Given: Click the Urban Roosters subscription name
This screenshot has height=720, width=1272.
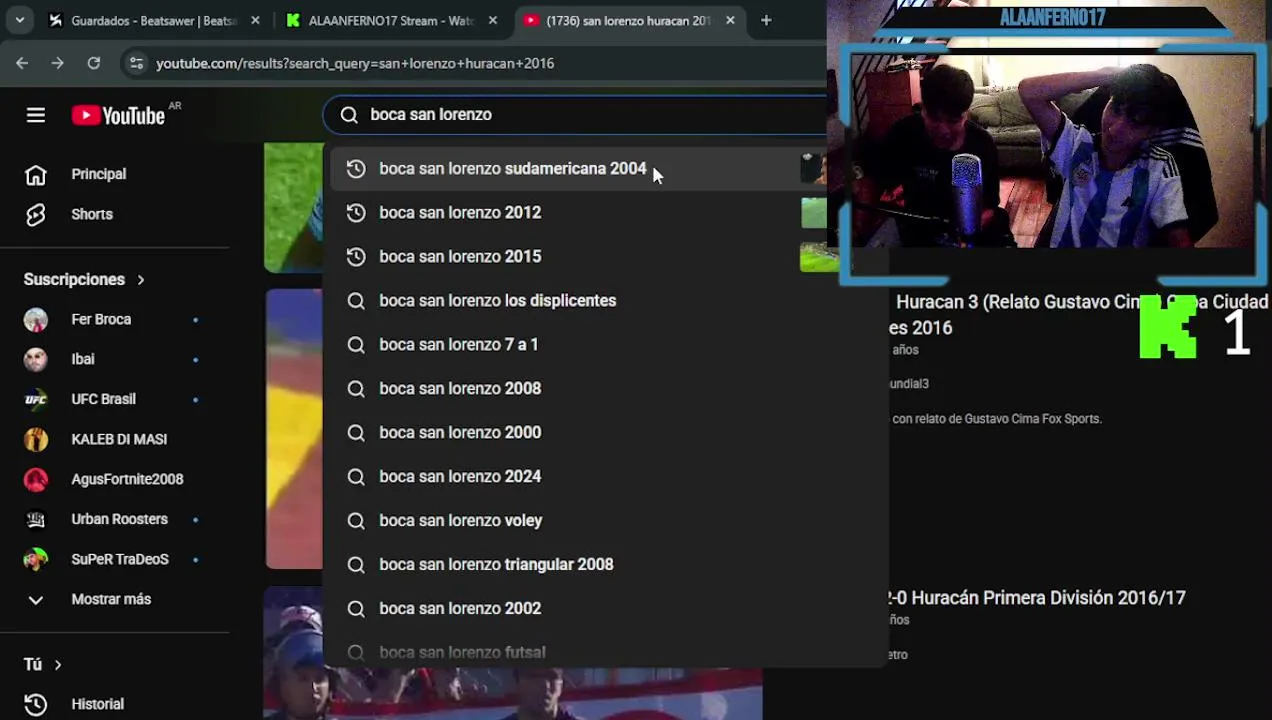Looking at the screenshot, I should pyautogui.click(x=119, y=520).
